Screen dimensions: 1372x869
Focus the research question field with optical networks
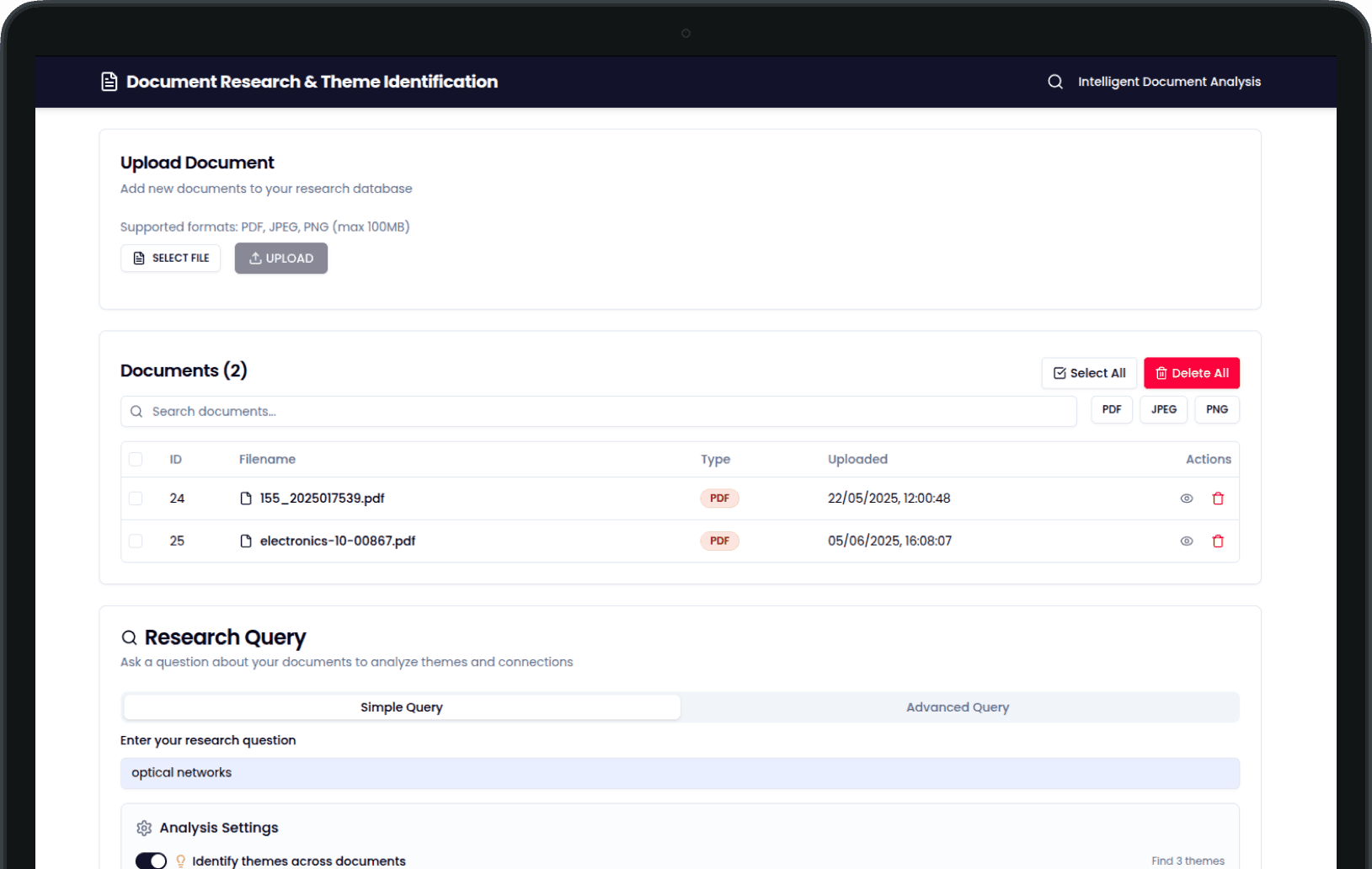tap(679, 773)
